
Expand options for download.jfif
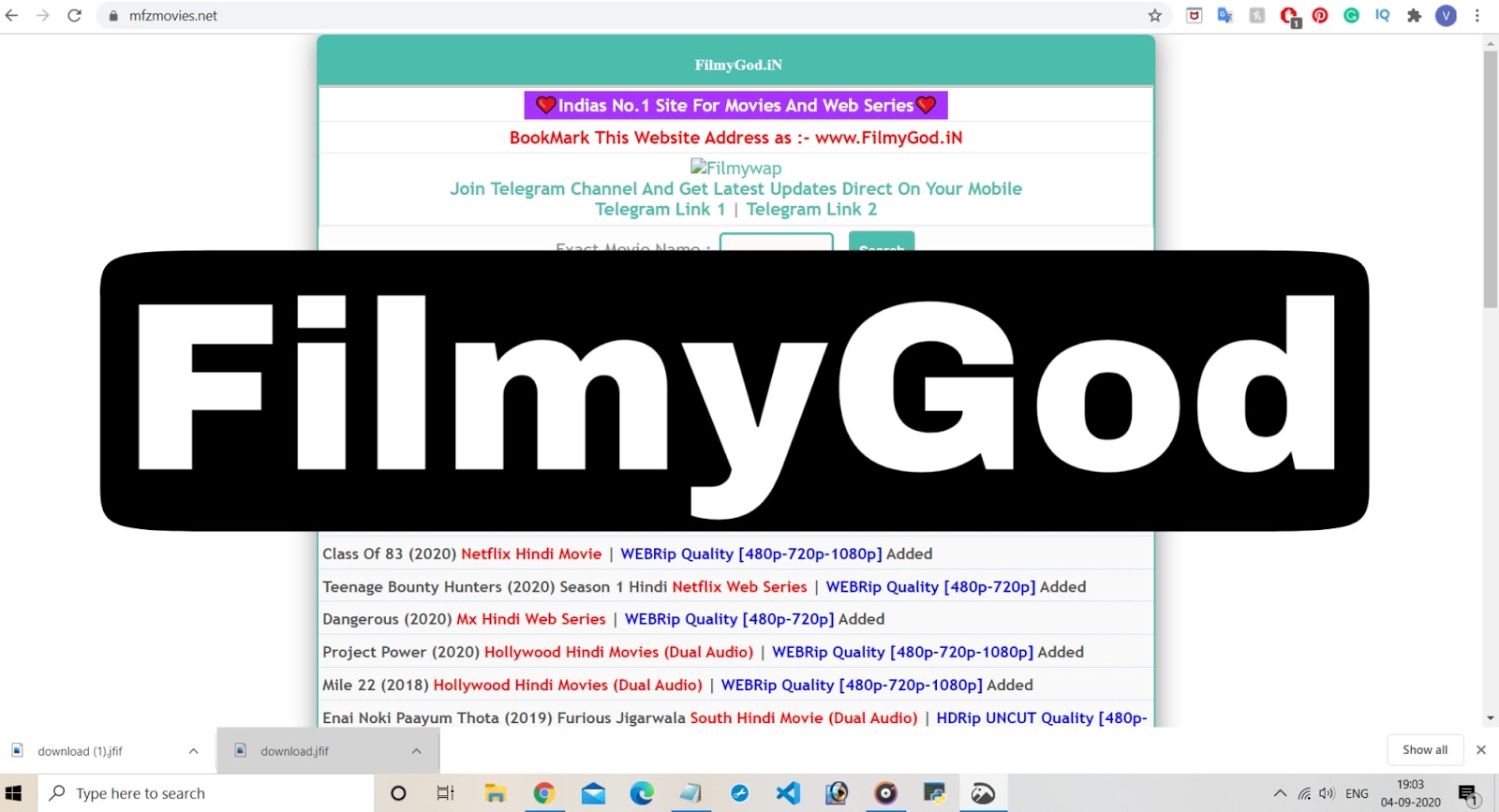tap(417, 751)
